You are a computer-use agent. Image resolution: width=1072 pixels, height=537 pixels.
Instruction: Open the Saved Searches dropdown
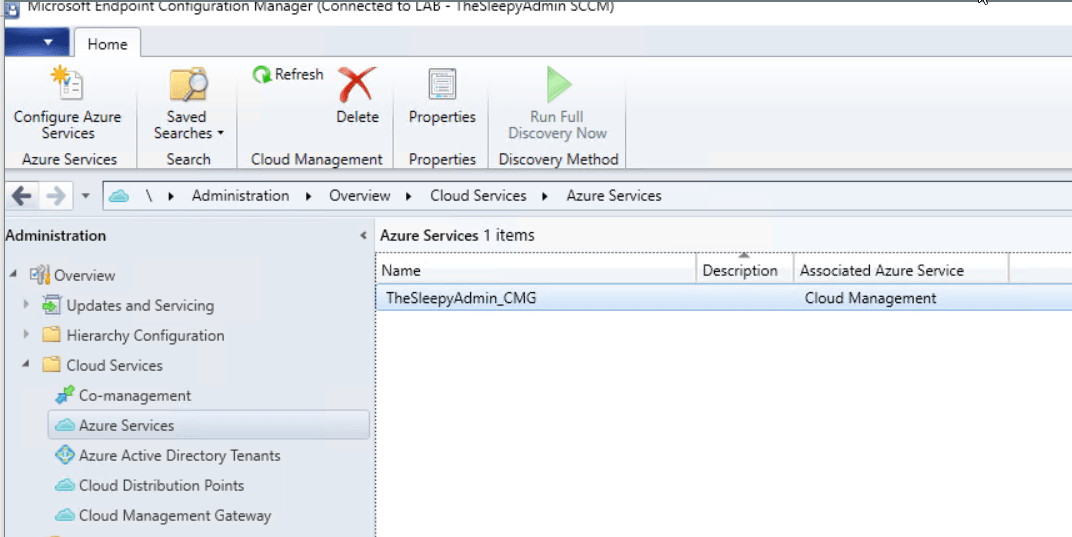187,124
